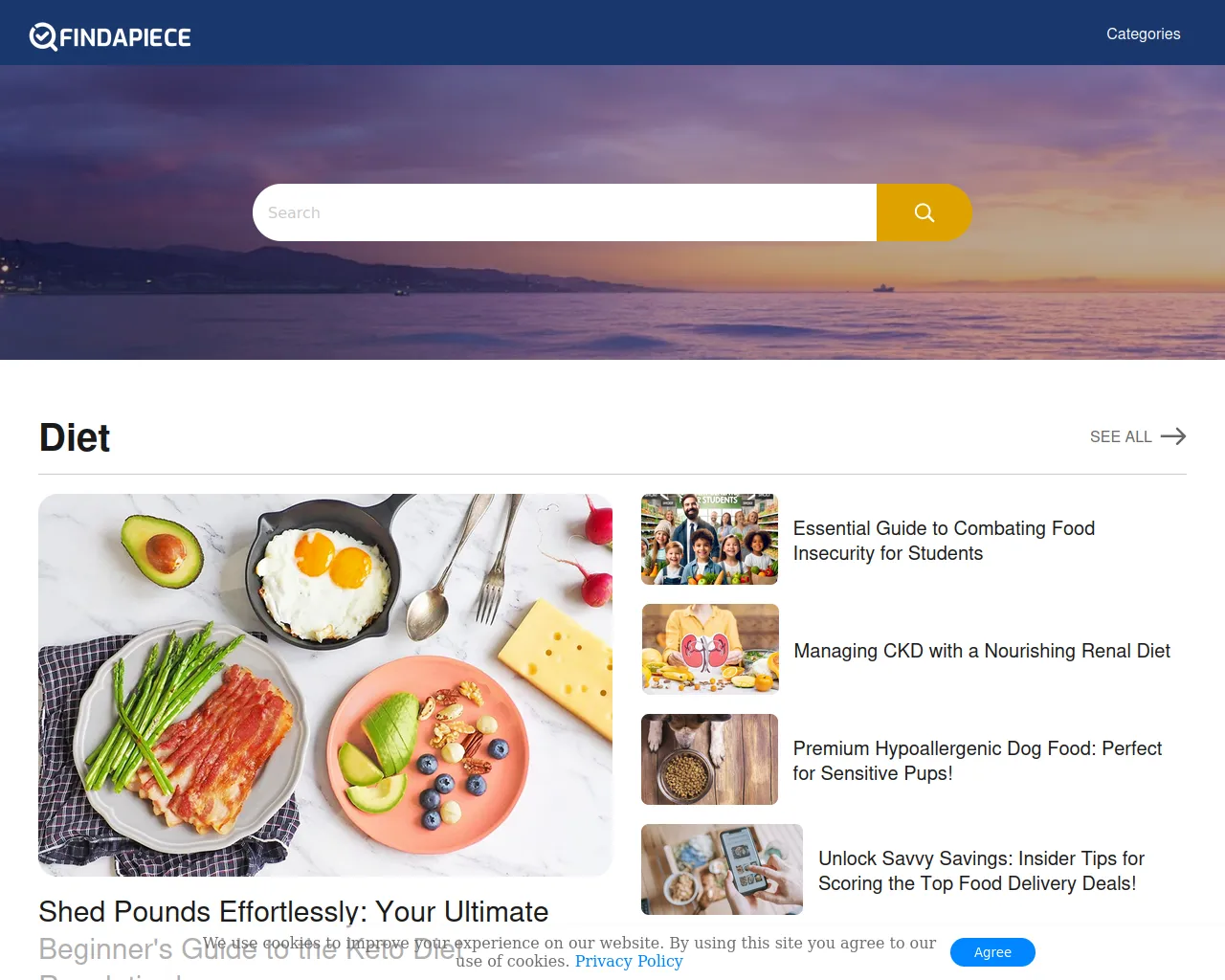The image size is (1225, 980).
Task: Open the dog food bowl thumbnail
Action: [709, 760]
